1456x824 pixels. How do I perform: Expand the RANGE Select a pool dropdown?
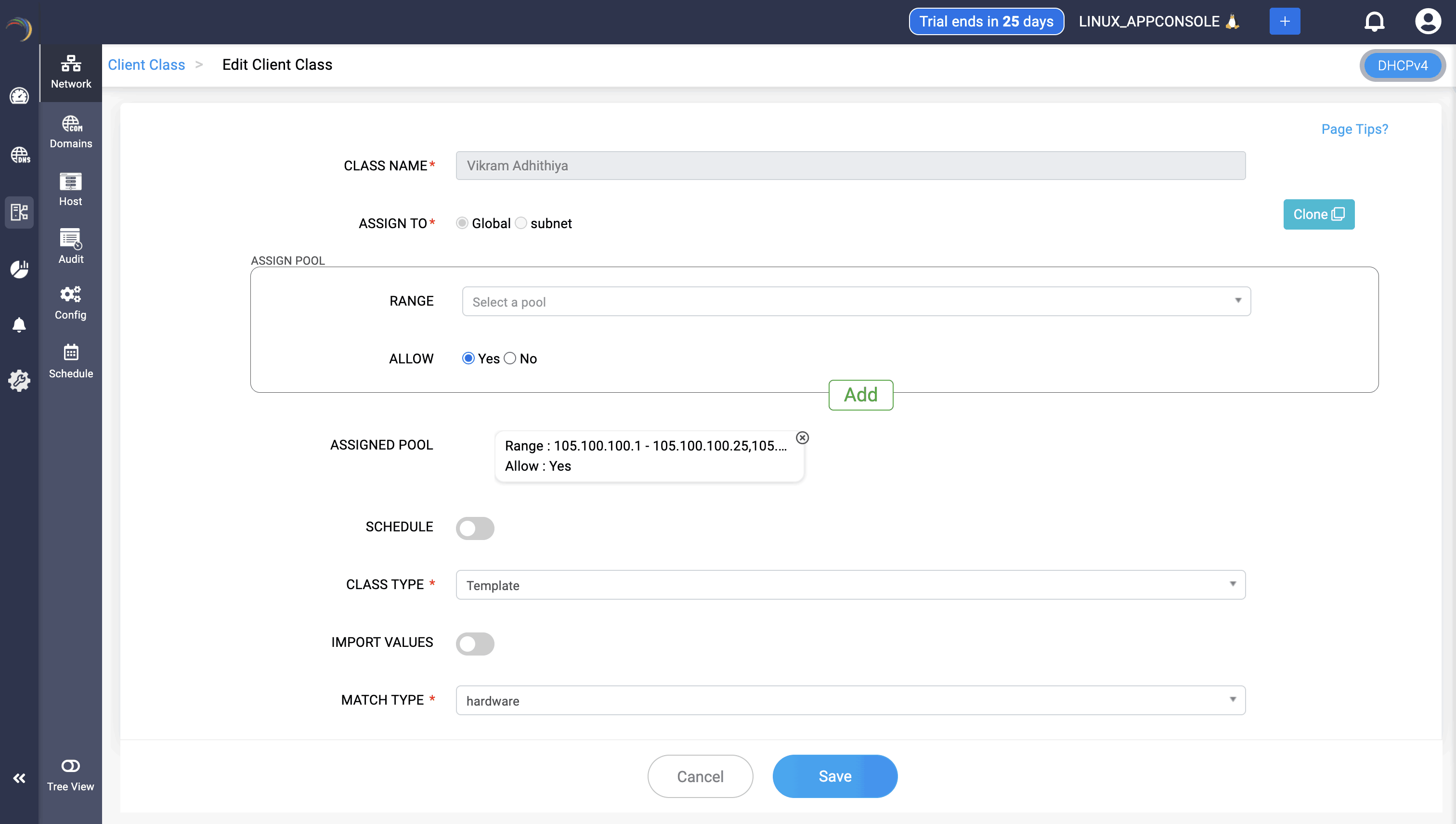coord(856,301)
